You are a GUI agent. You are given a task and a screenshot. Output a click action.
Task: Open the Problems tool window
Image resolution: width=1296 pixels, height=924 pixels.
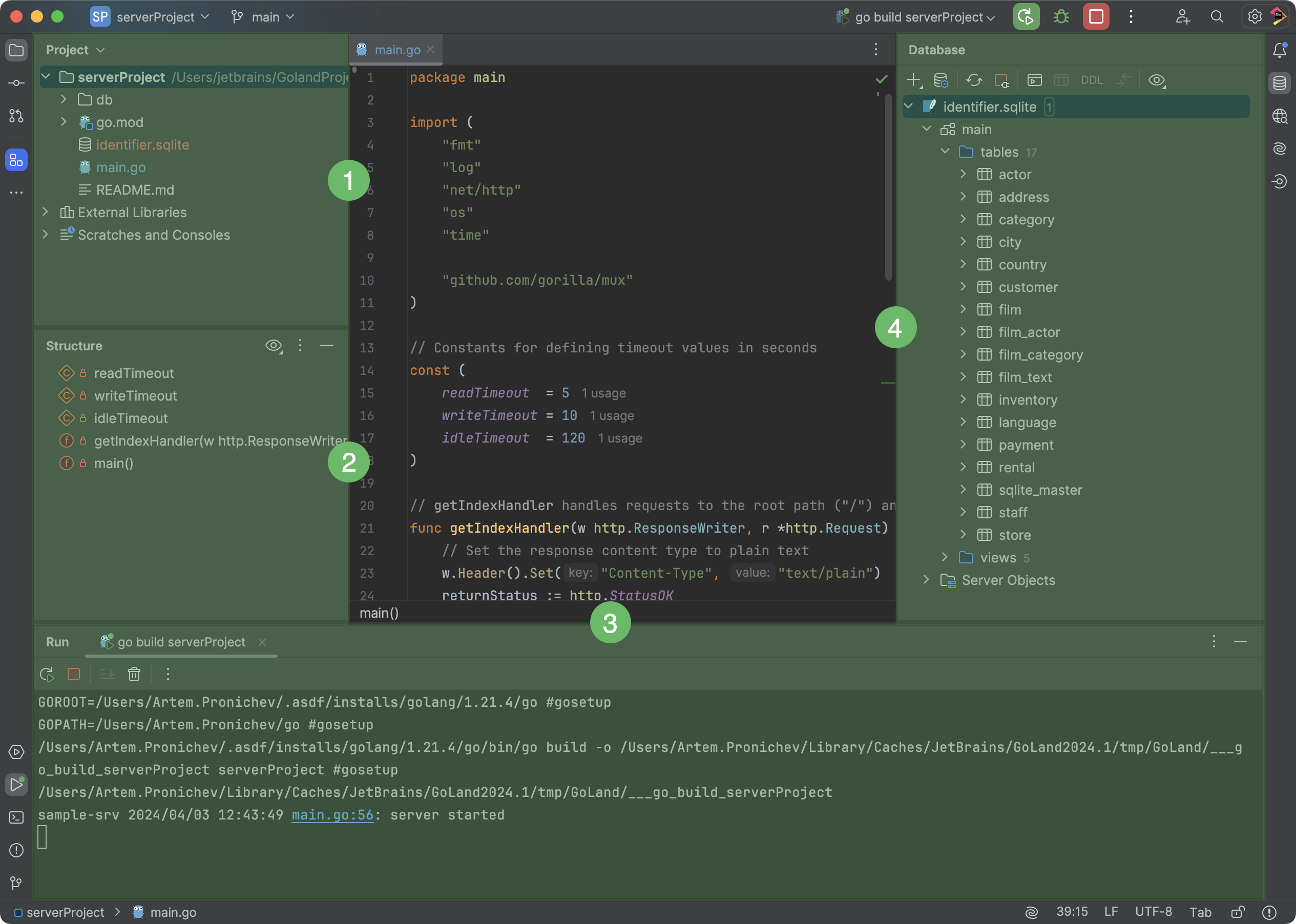tap(16, 851)
